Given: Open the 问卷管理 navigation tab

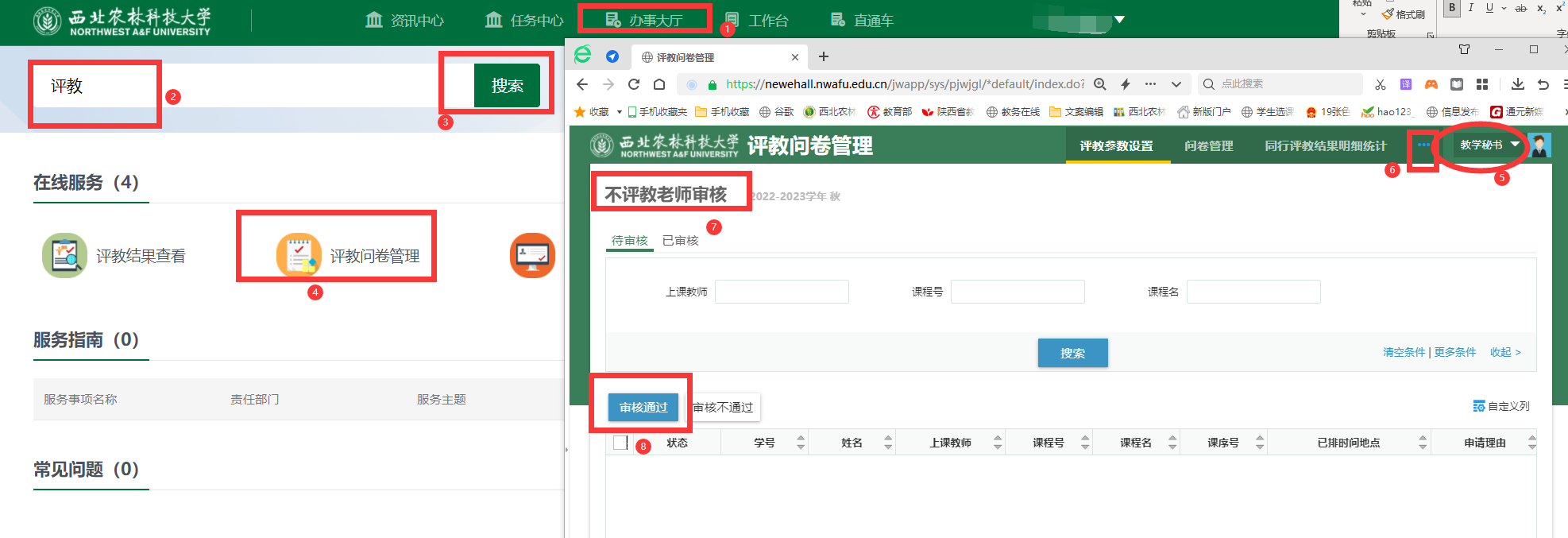Looking at the screenshot, I should click(x=1208, y=146).
